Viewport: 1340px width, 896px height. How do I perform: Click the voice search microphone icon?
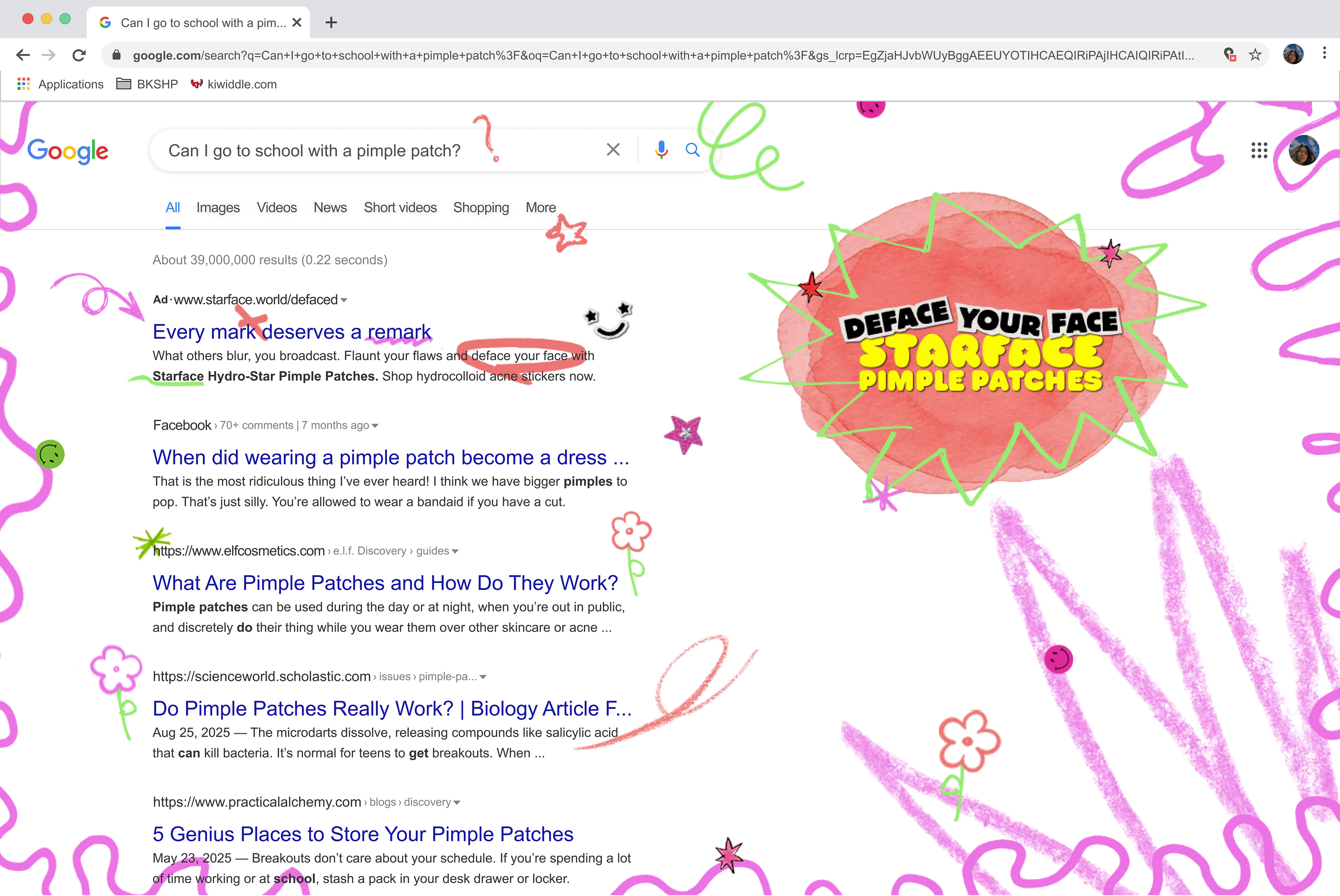[x=661, y=150]
